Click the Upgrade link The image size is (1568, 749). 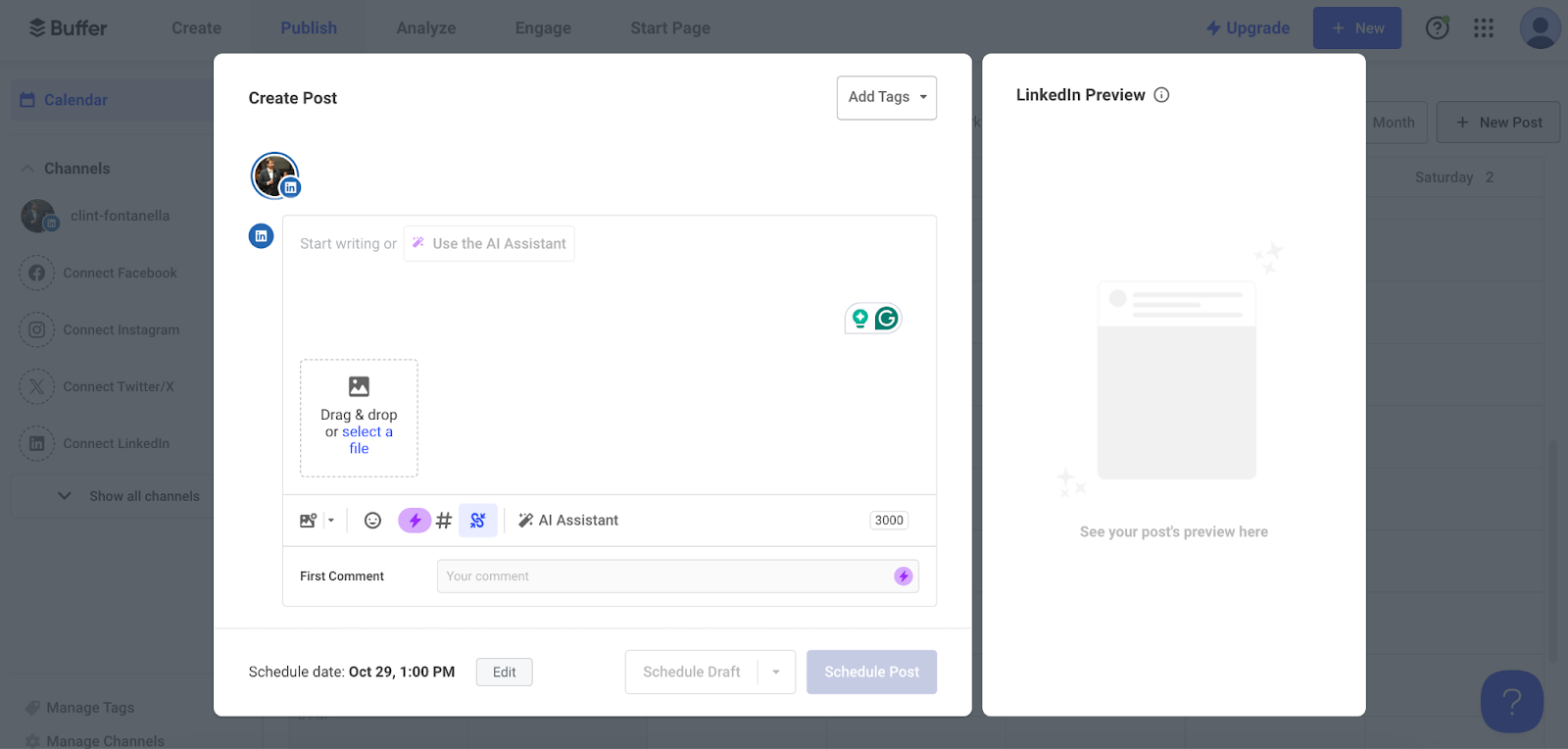(1248, 28)
